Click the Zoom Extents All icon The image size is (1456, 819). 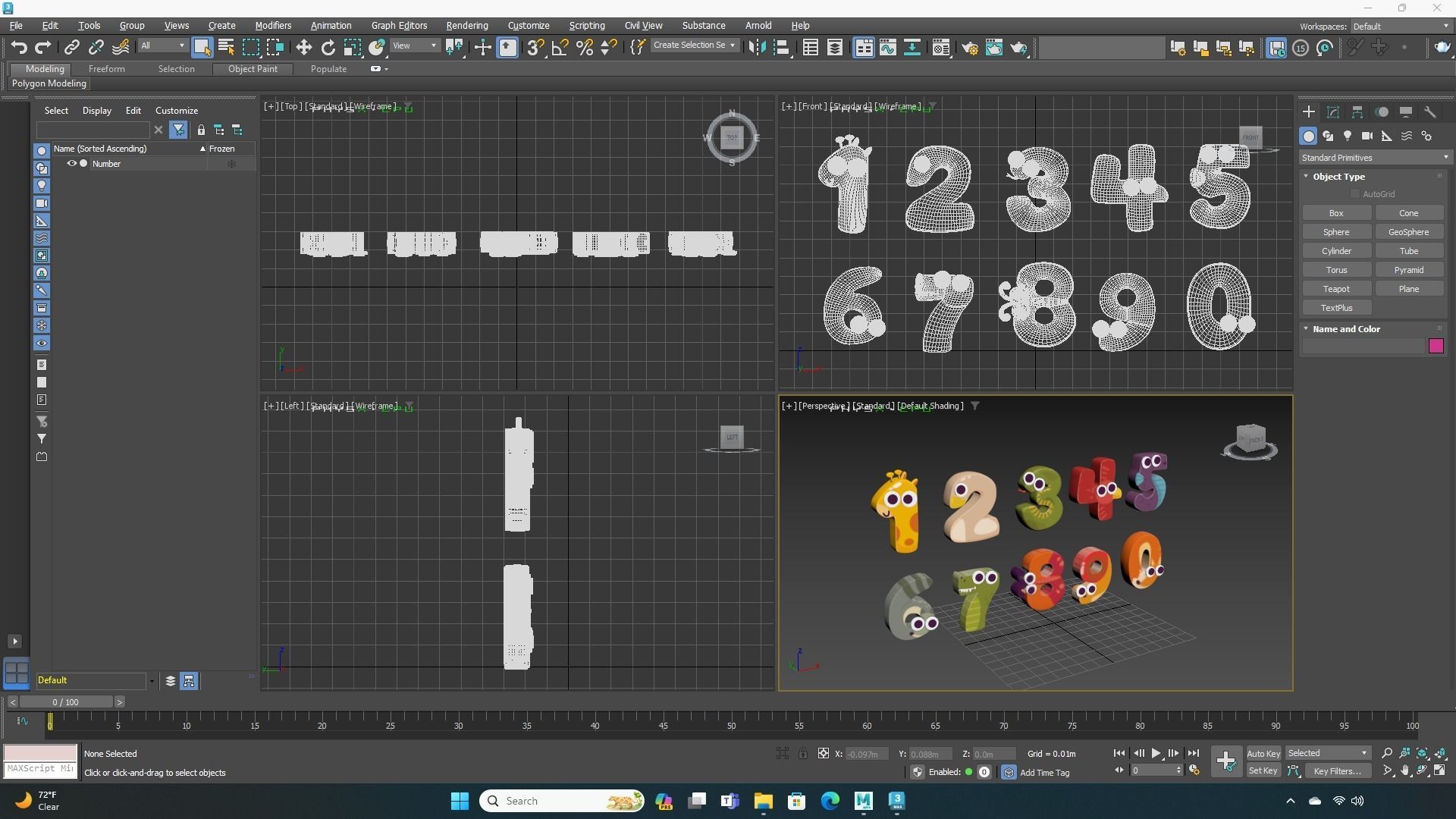point(1439,753)
